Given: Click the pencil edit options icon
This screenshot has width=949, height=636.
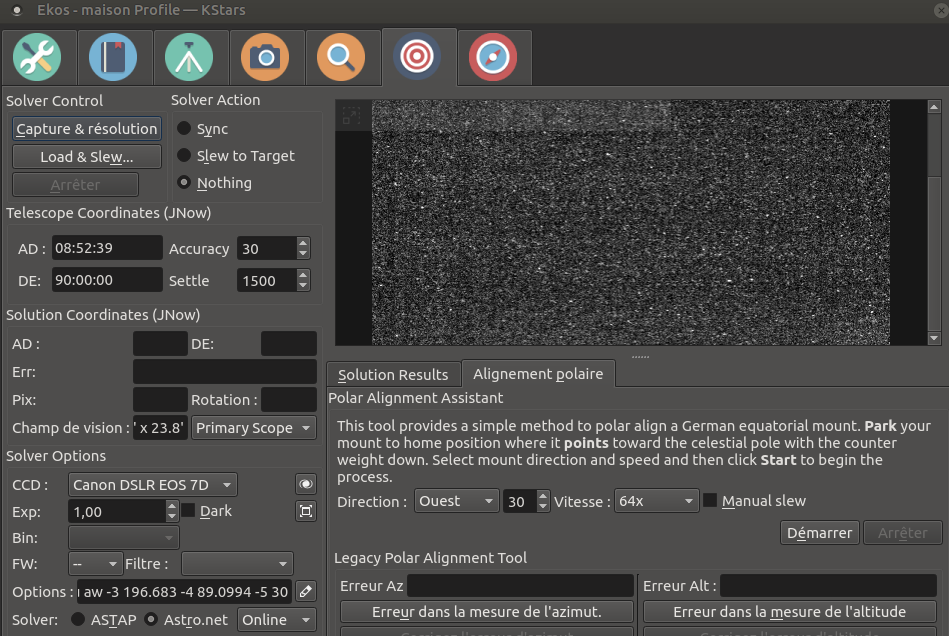Looking at the screenshot, I should [x=306, y=591].
